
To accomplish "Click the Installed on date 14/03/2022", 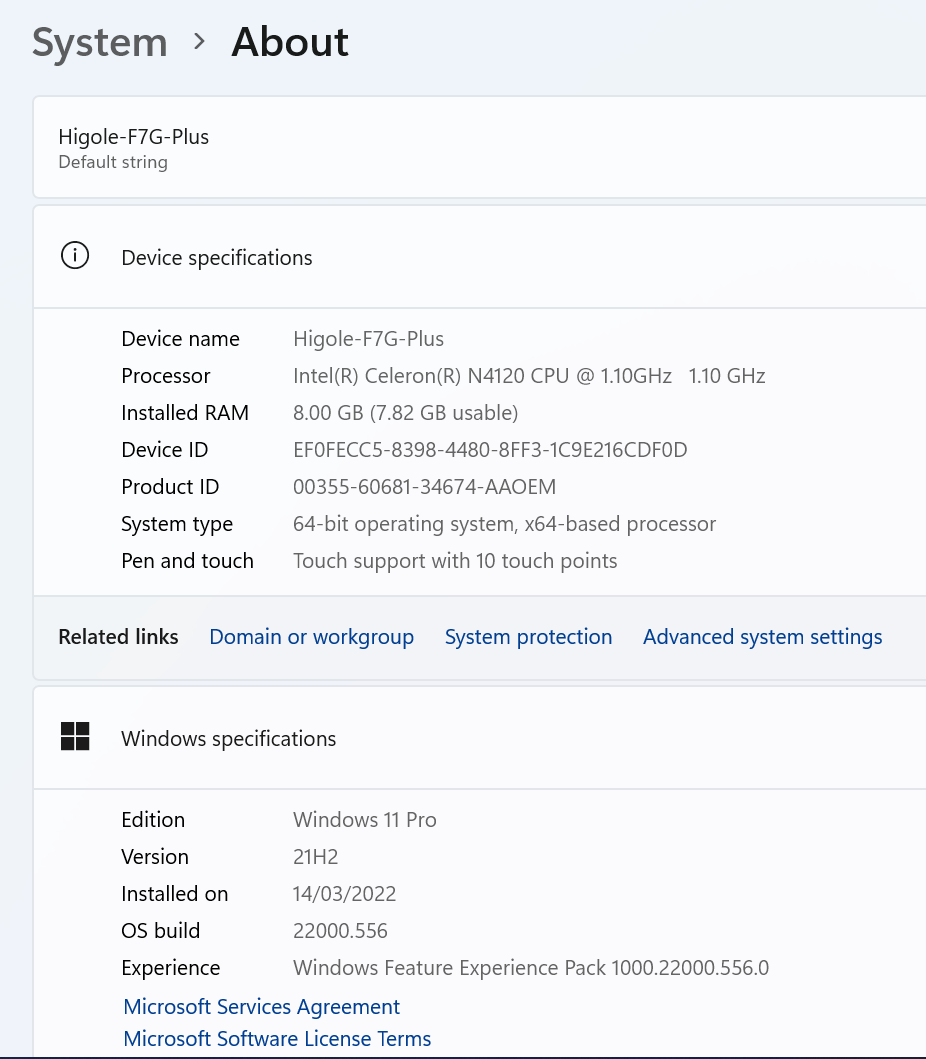I will 344,894.
